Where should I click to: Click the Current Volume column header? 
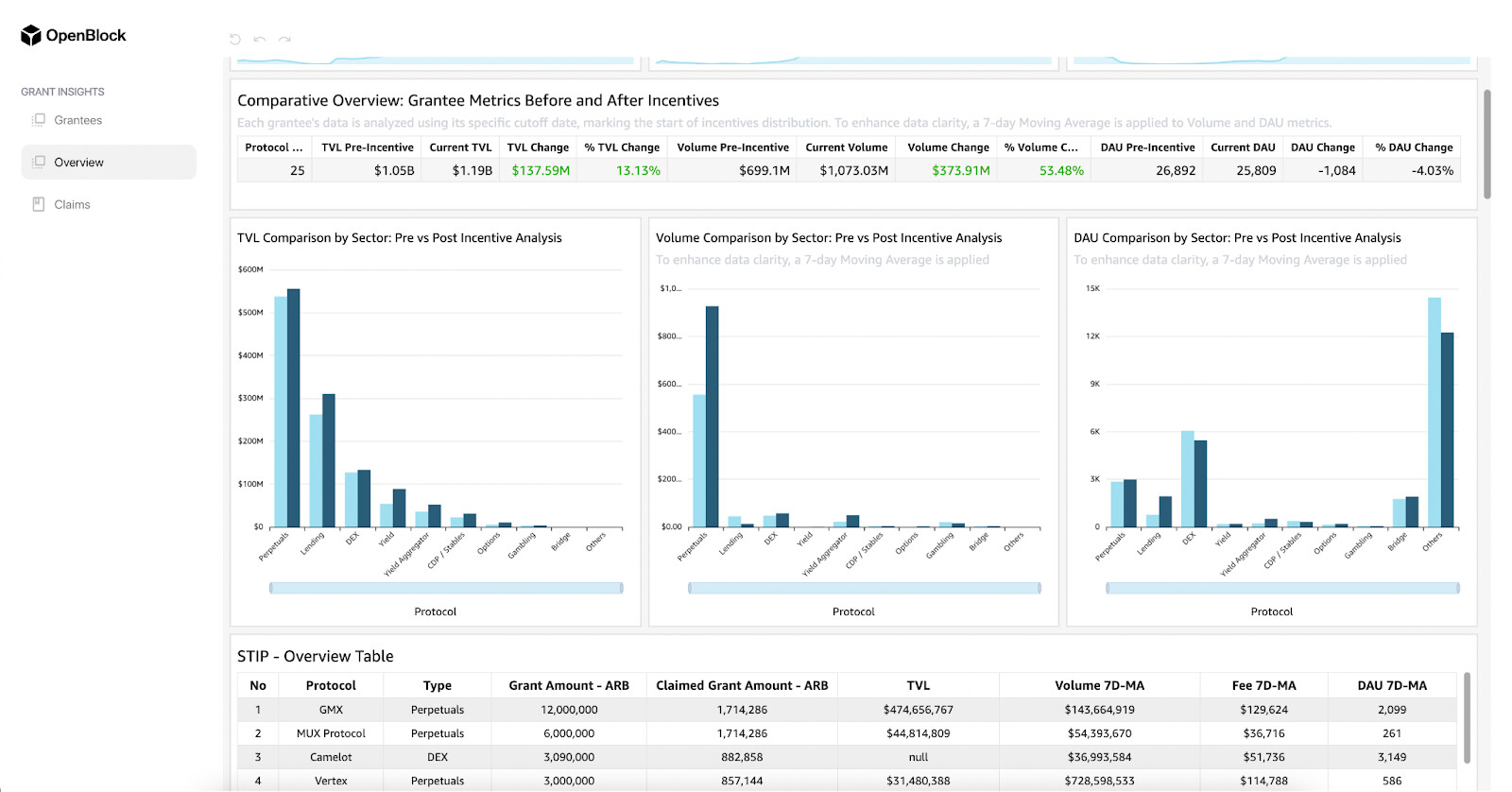pos(847,147)
